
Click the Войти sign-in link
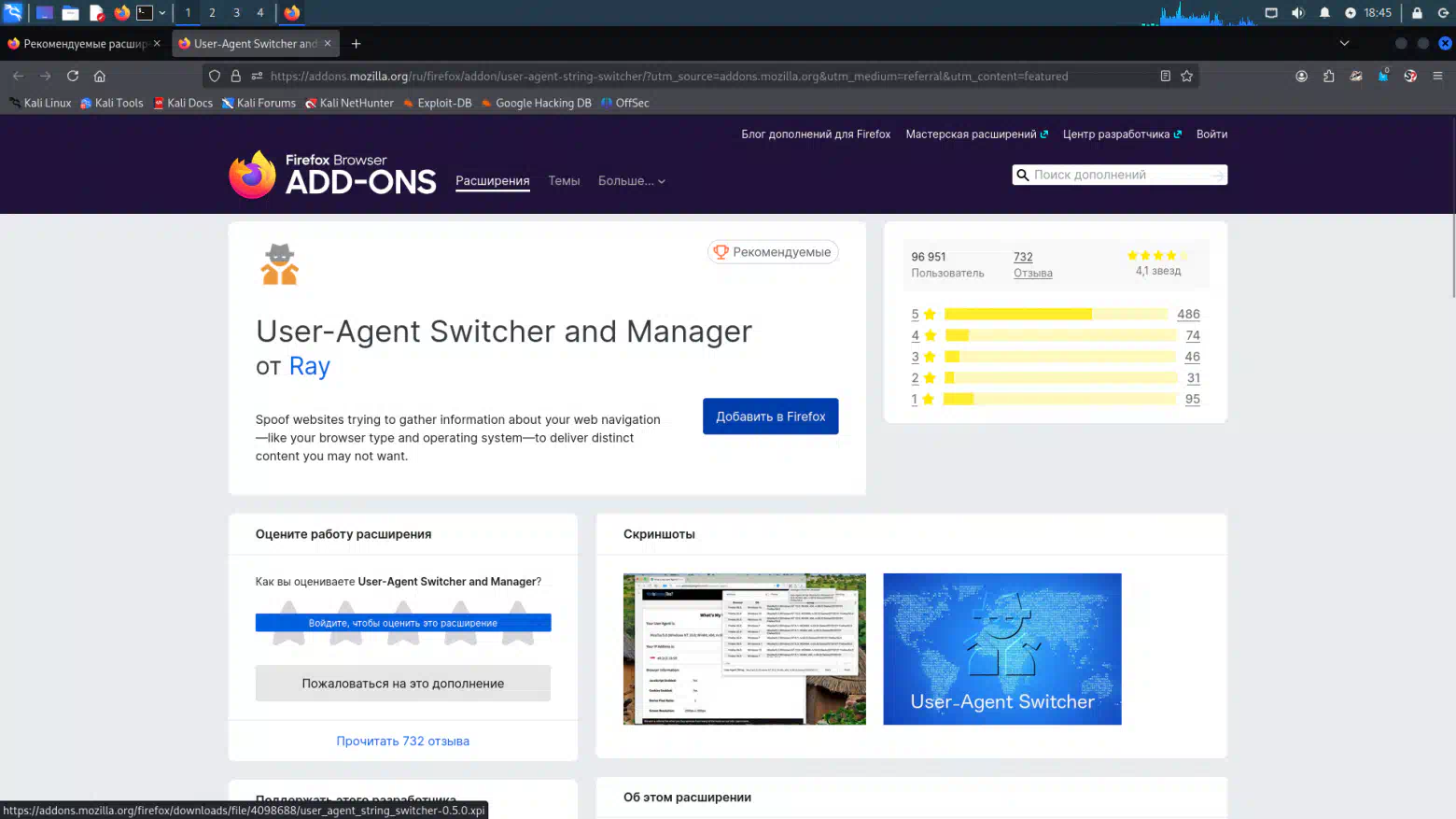click(x=1211, y=134)
